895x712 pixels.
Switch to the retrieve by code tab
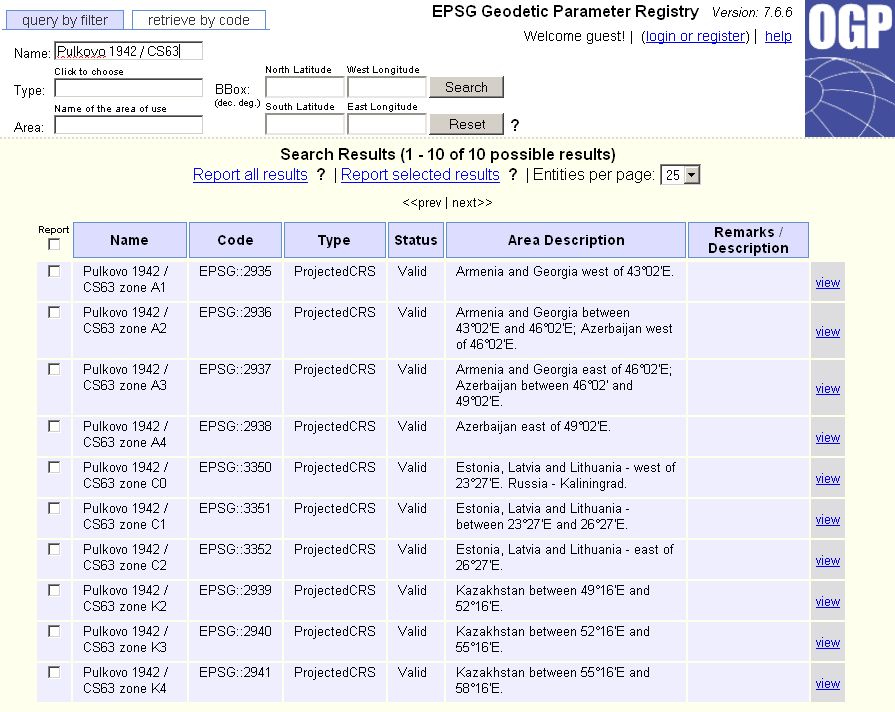pos(199,20)
